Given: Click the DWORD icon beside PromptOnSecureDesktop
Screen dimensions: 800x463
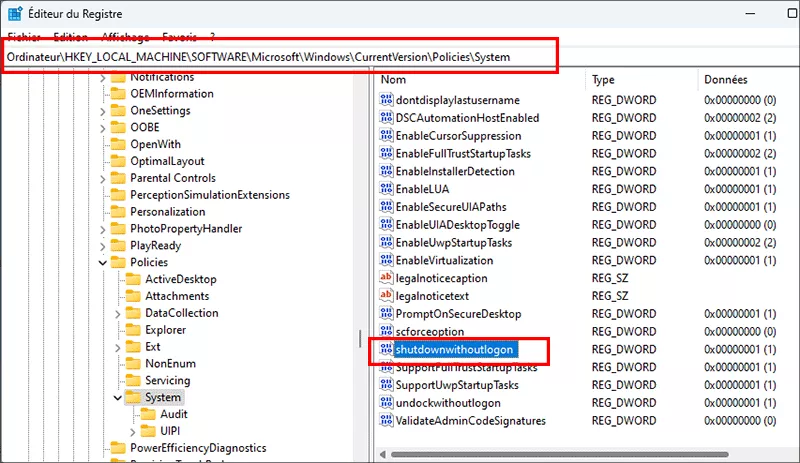Looking at the screenshot, I should 387,314.
